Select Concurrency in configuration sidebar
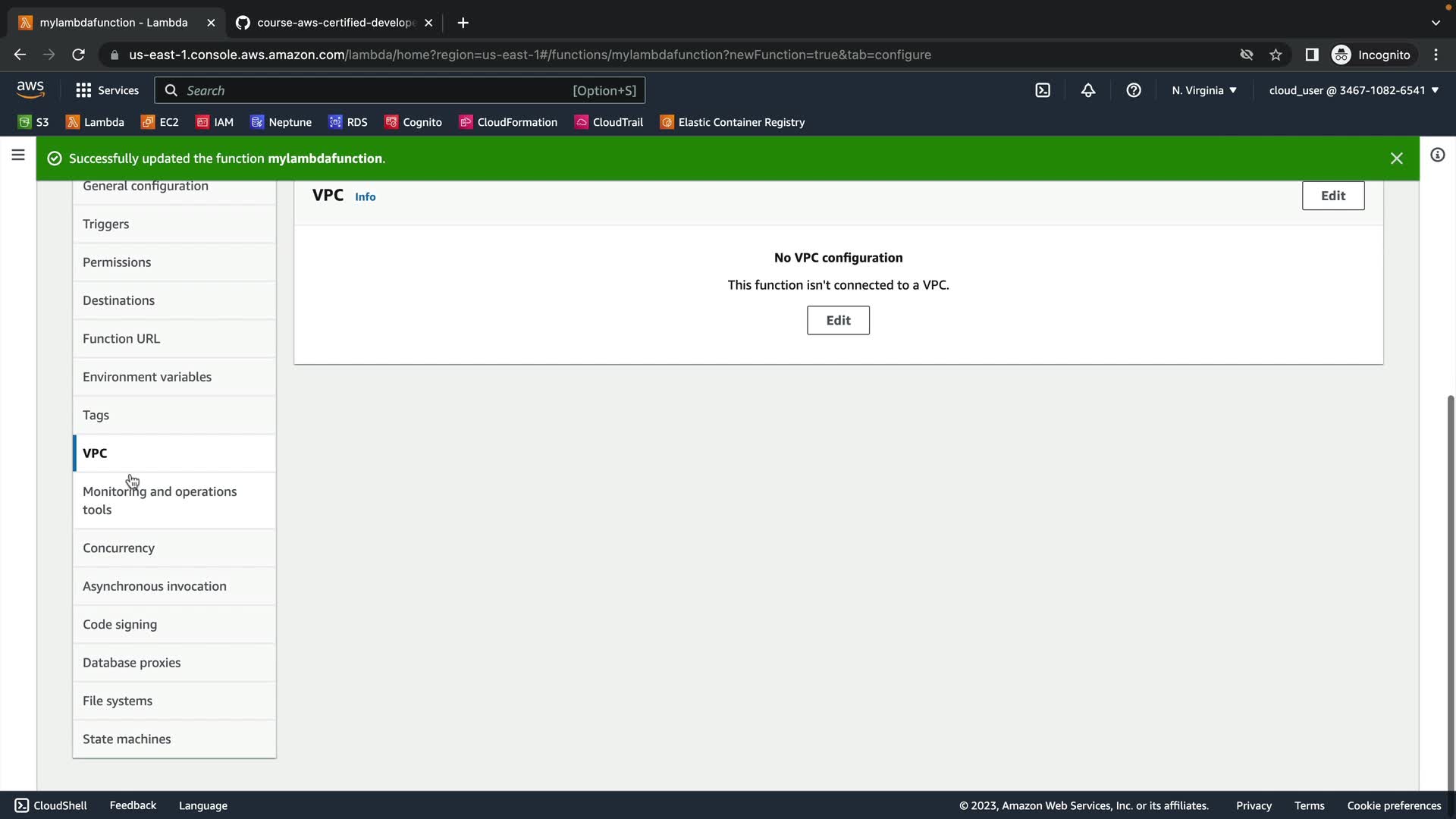Screen dimensions: 1456x819 (118, 548)
